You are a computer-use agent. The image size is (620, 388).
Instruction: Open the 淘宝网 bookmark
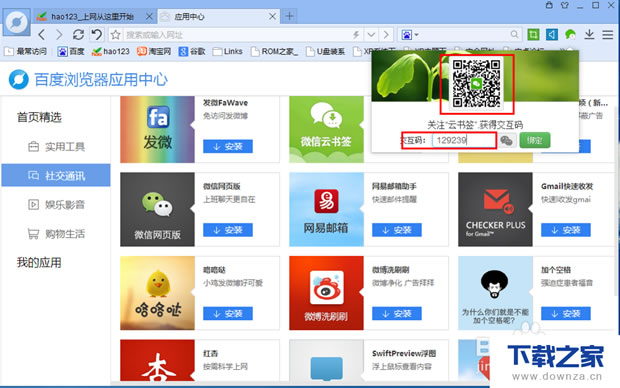tap(154, 51)
